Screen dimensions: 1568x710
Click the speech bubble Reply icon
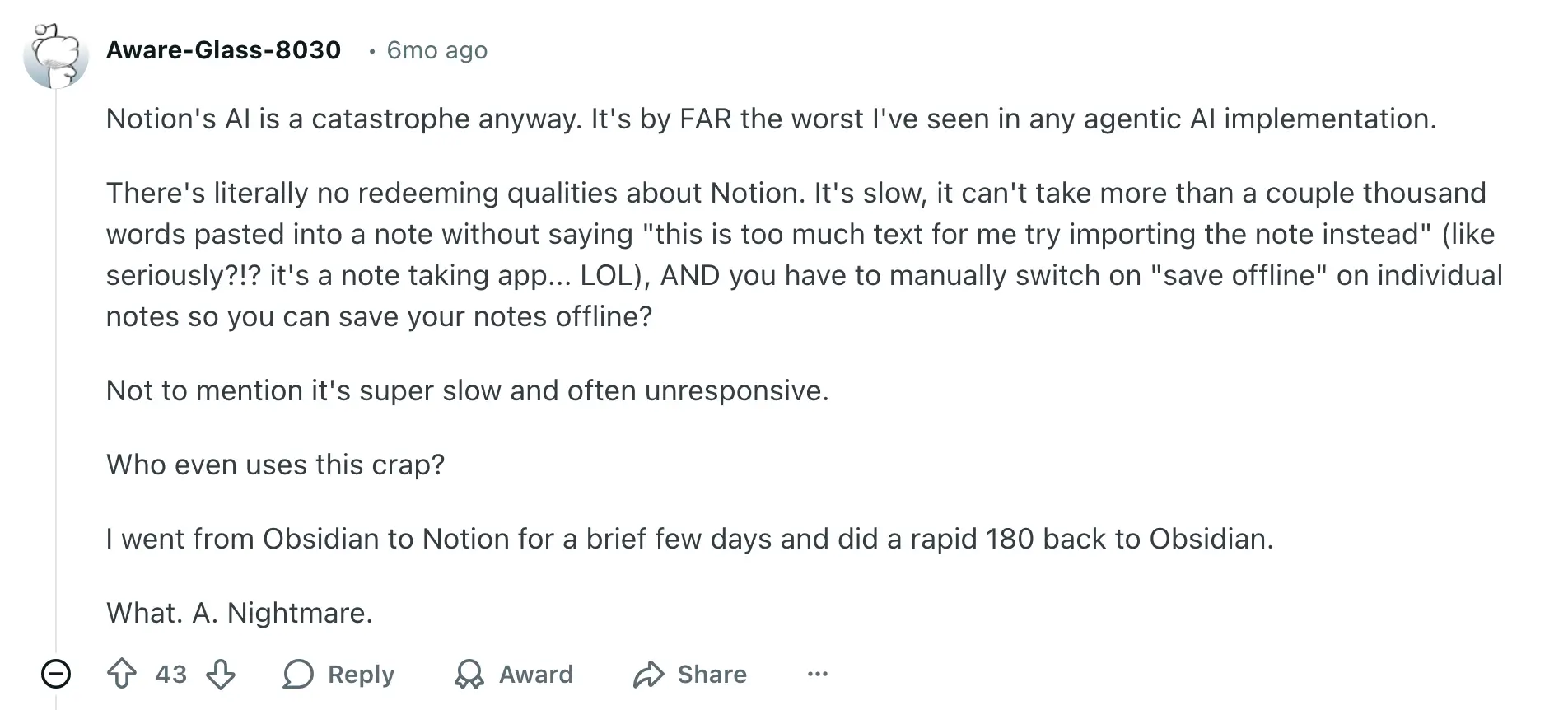(300, 674)
